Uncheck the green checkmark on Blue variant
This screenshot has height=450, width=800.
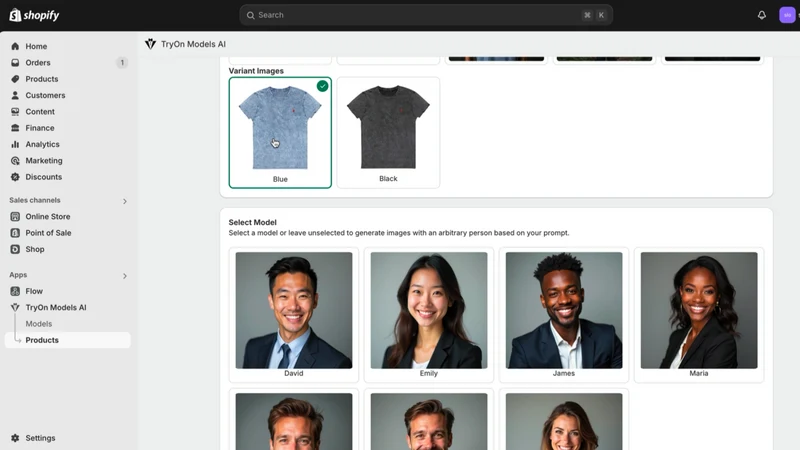[x=322, y=86]
